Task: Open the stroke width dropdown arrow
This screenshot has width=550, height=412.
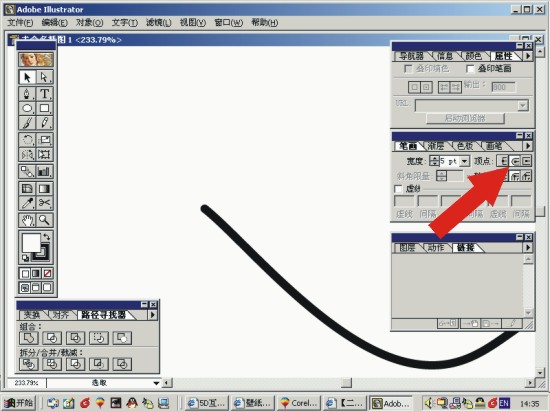Action: coord(464,161)
